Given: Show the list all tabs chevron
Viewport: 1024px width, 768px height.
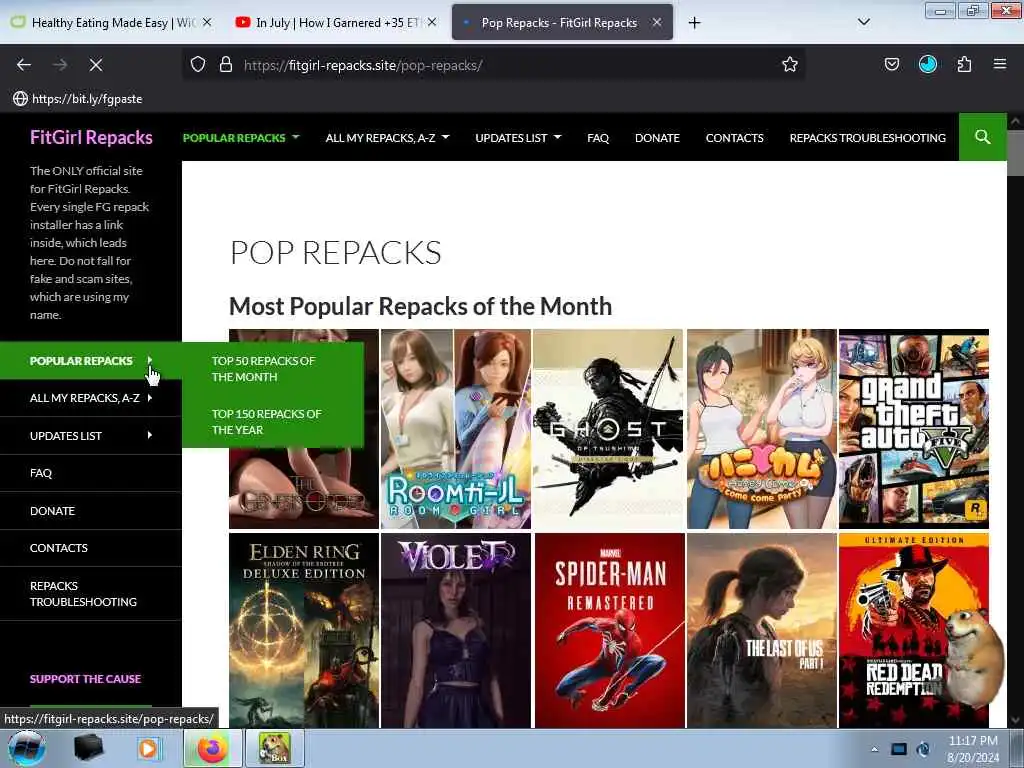Looking at the screenshot, I should point(863,22).
